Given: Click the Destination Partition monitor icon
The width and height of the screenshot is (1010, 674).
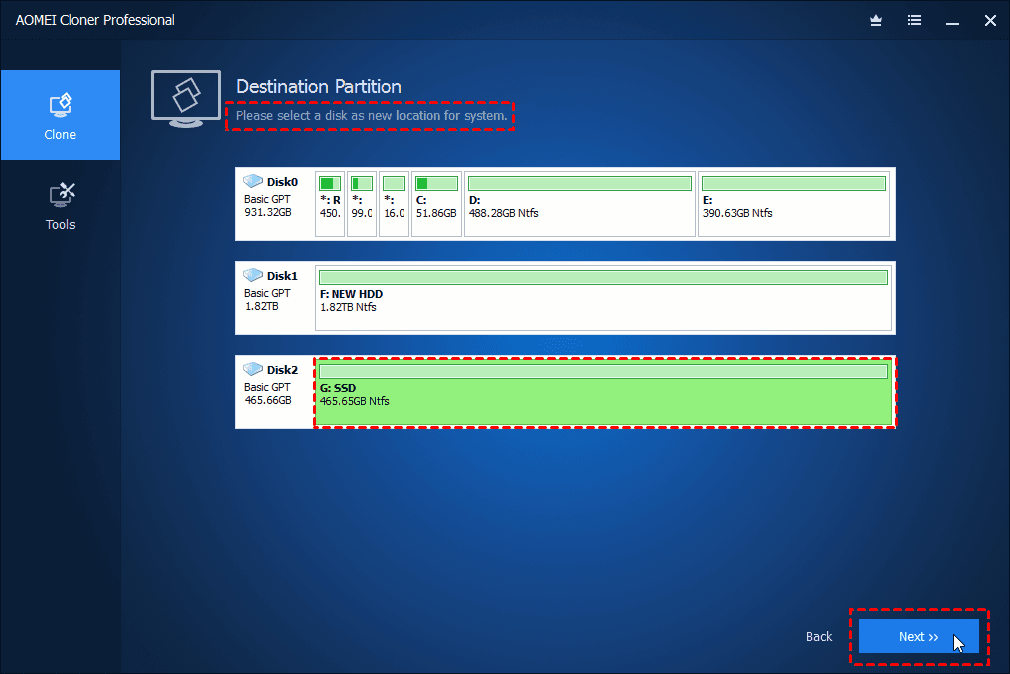Looking at the screenshot, I should tap(186, 99).
